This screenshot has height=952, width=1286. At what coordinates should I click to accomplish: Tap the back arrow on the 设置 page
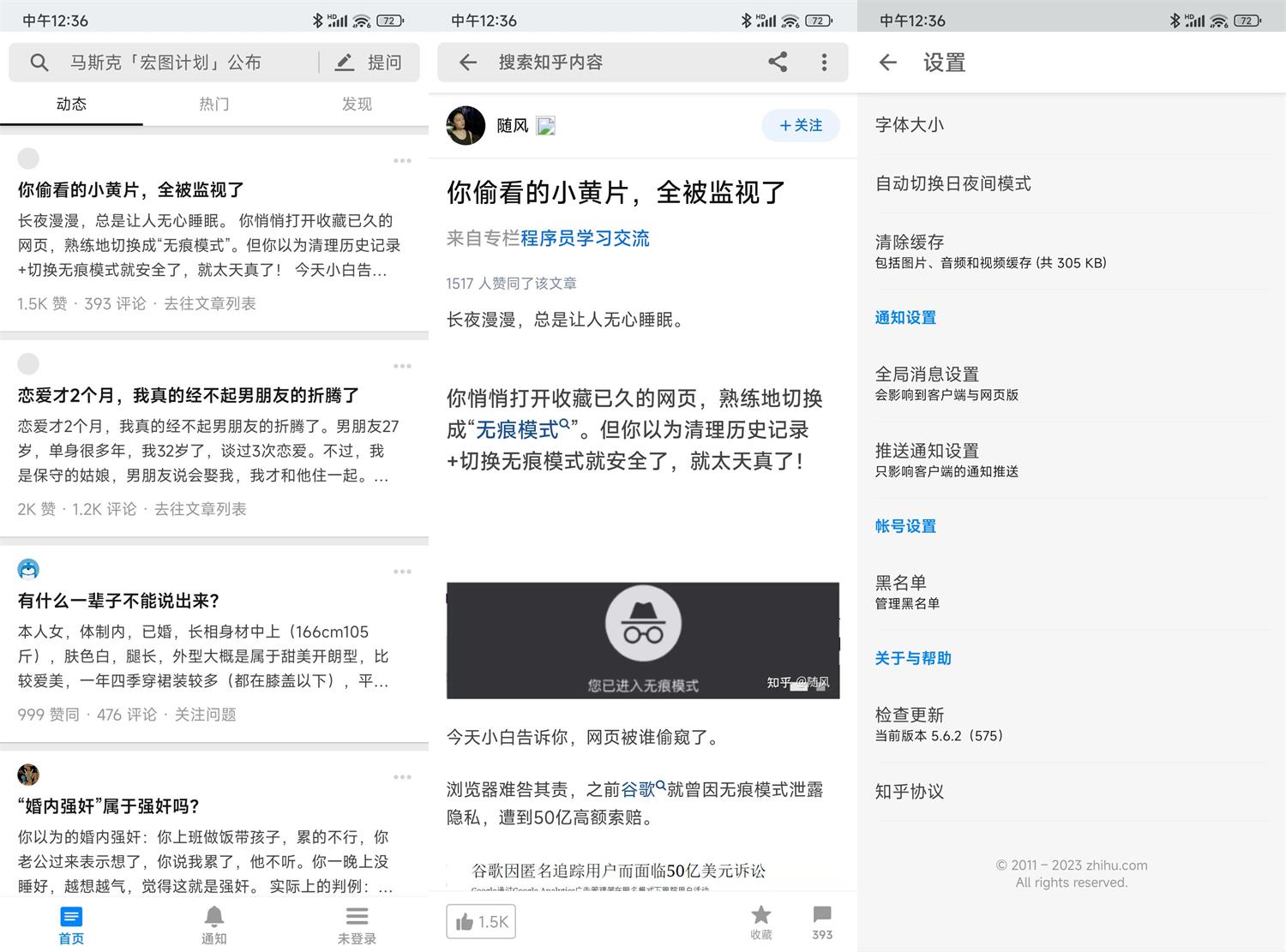pos(887,62)
